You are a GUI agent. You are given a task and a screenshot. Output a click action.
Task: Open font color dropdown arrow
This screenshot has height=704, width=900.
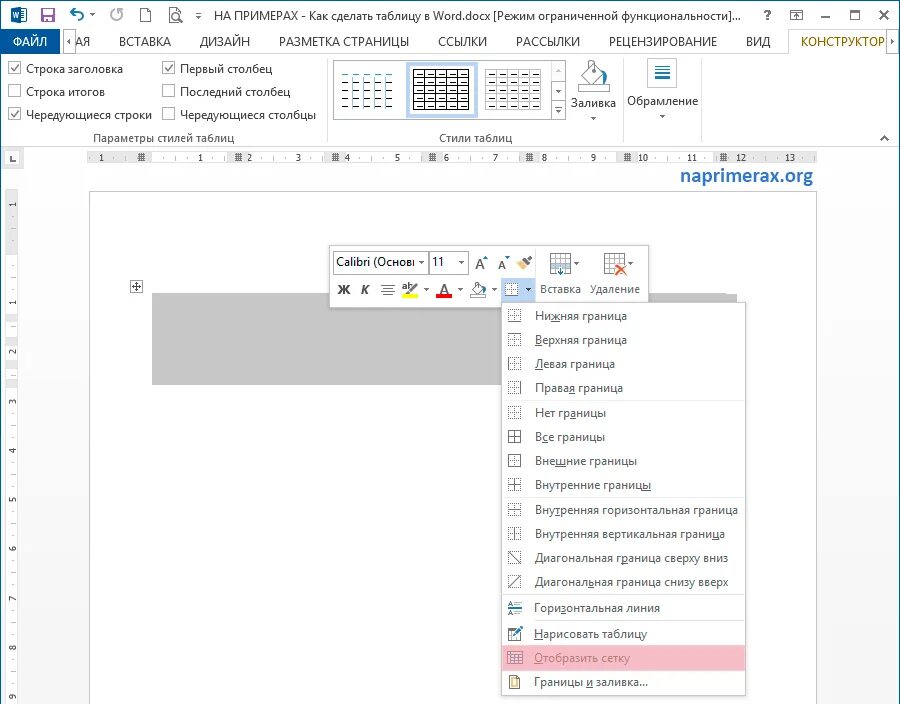tap(460, 290)
